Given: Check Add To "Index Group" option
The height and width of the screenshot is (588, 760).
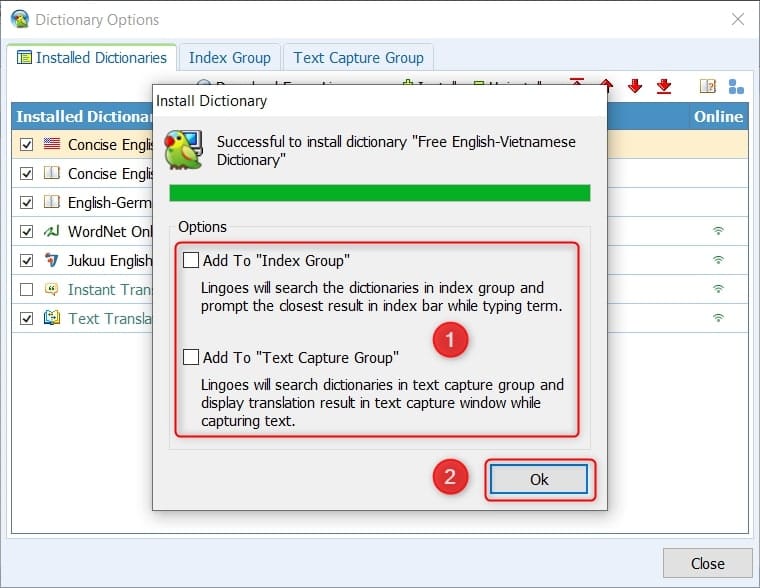Looking at the screenshot, I should (190, 260).
